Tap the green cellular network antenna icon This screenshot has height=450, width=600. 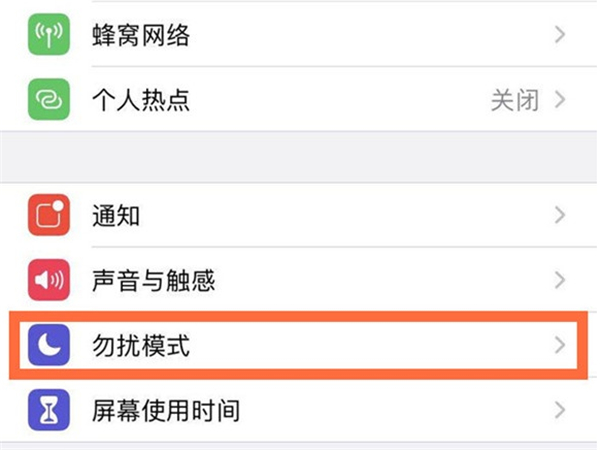(47, 37)
